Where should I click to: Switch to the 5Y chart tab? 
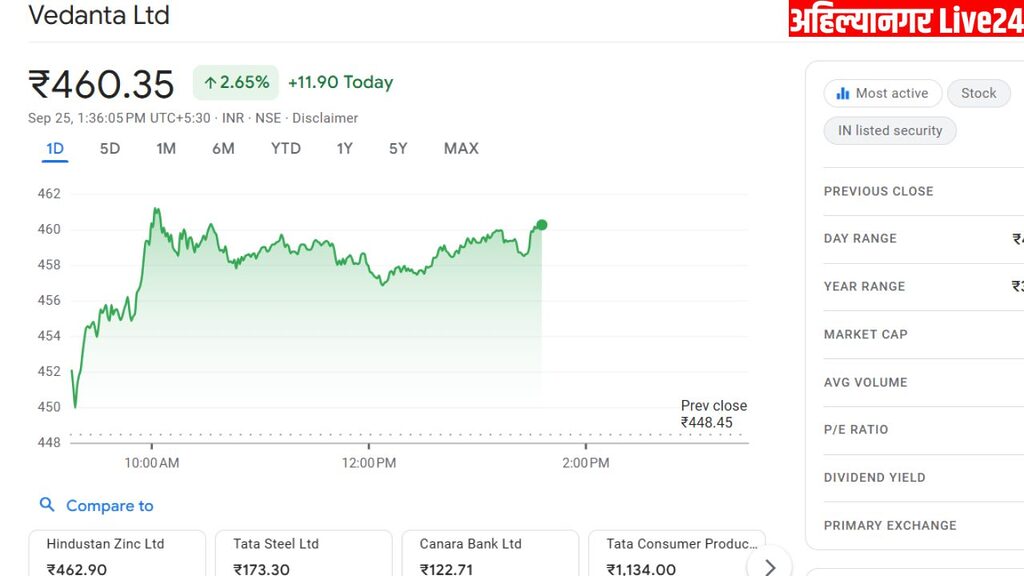pos(398,149)
